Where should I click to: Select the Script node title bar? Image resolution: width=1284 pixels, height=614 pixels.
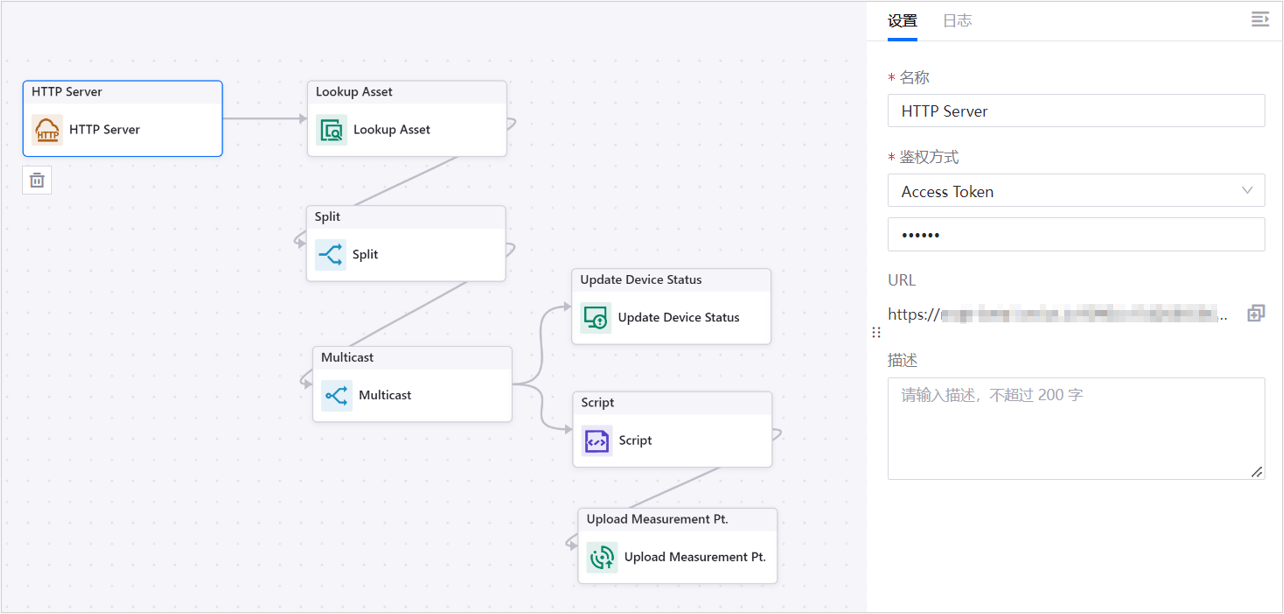(672, 402)
